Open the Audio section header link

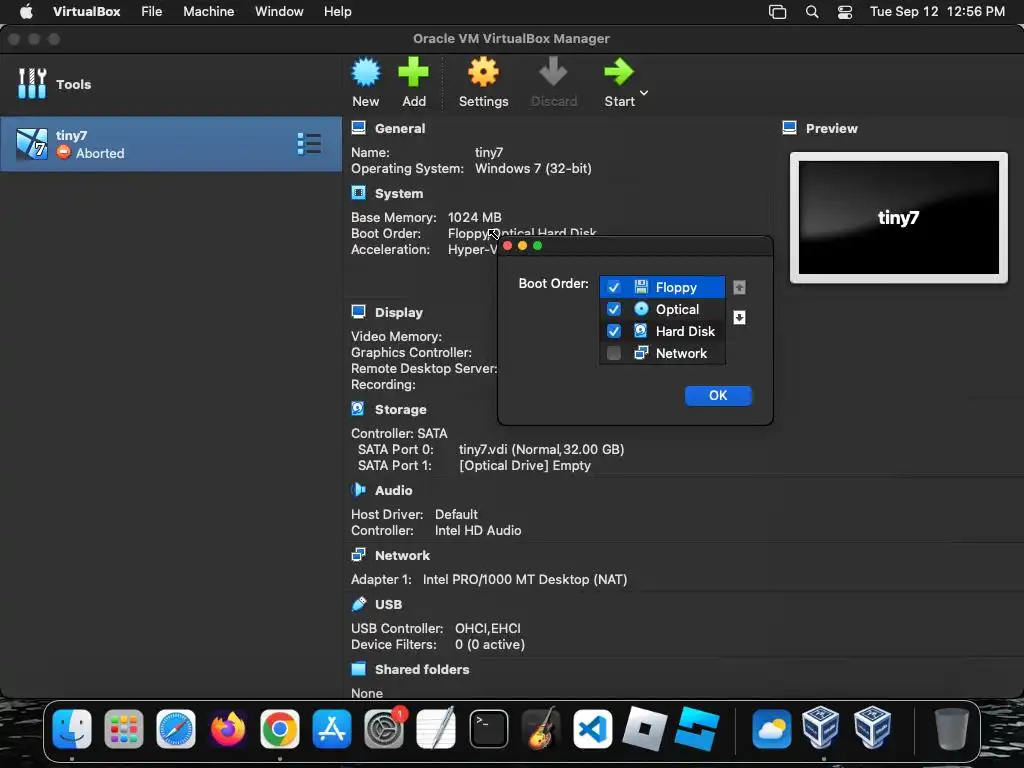pyautogui.click(x=393, y=490)
